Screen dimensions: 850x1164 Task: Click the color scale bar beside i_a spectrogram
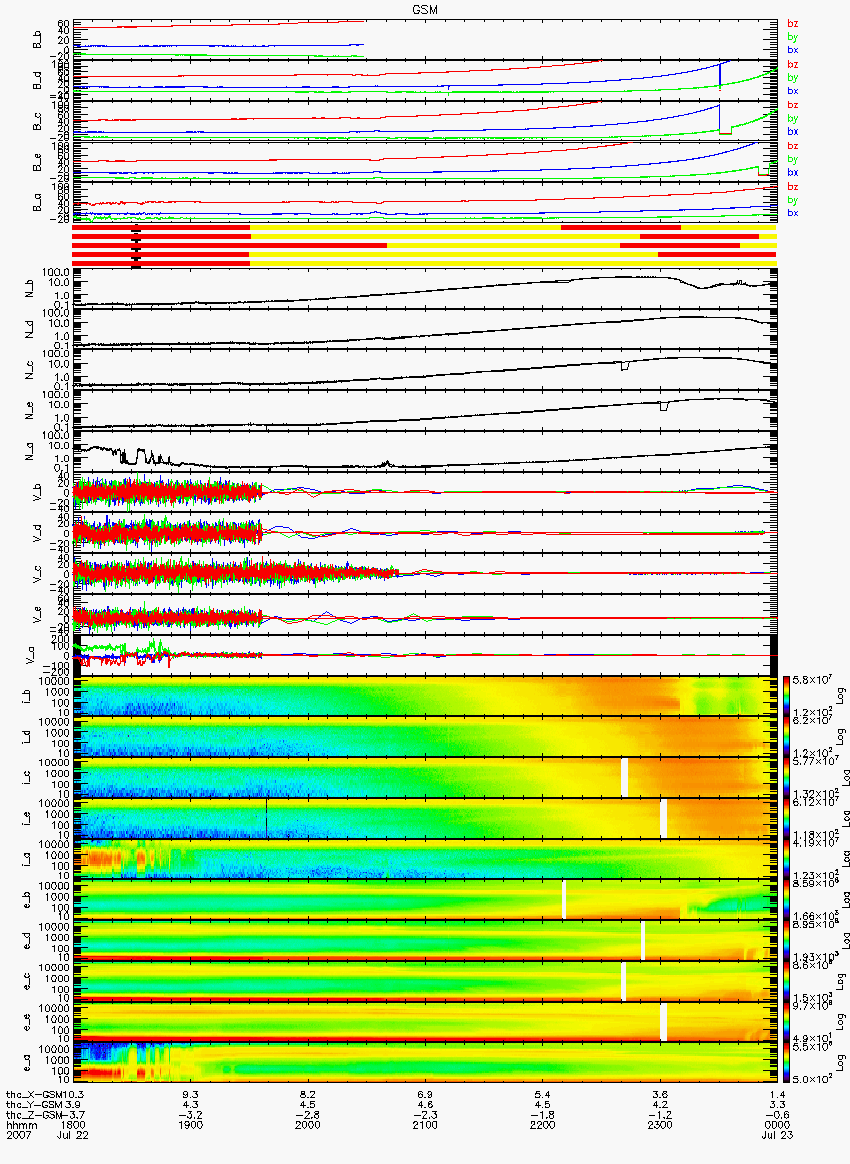coord(785,860)
